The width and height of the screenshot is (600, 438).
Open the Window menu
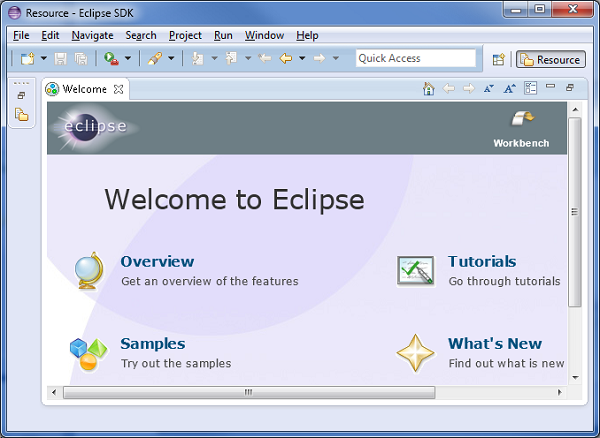pyautogui.click(x=264, y=36)
